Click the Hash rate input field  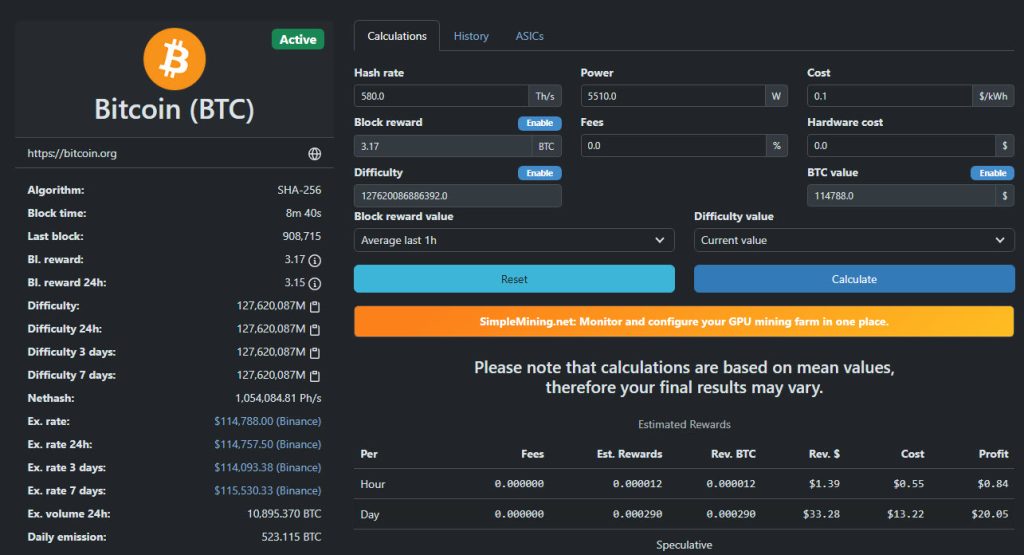[x=441, y=96]
